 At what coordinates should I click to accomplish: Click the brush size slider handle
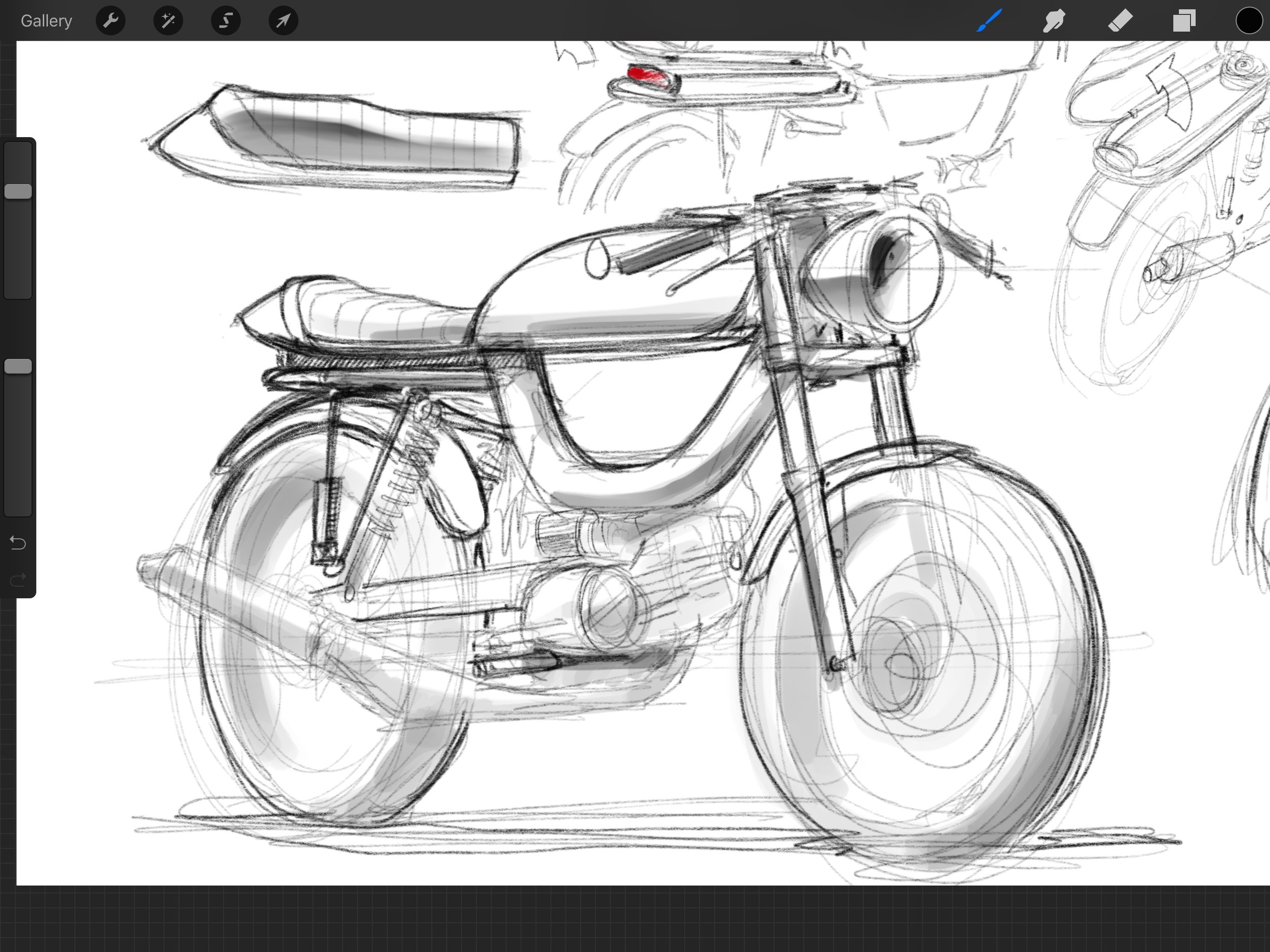[18, 191]
